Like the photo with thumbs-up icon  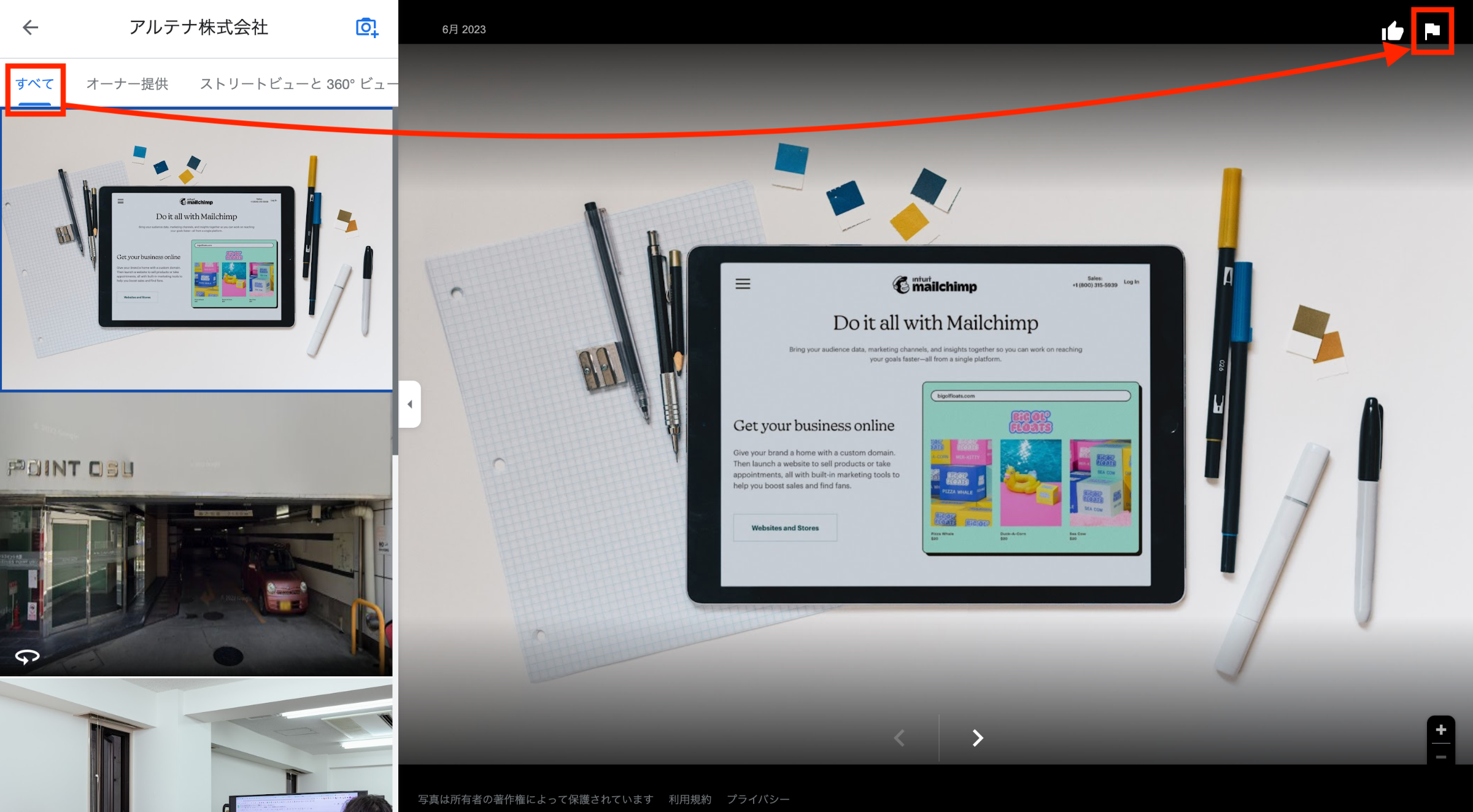tap(1392, 31)
